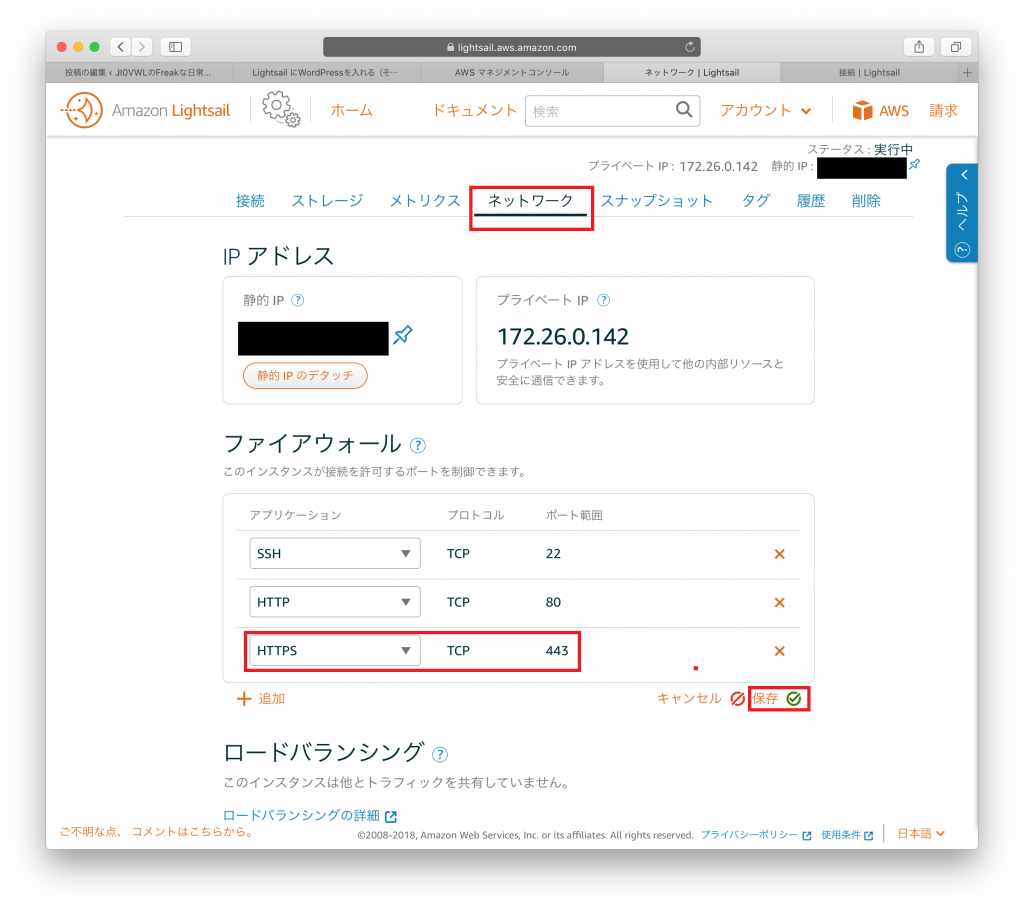The height and width of the screenshot is (910, 1024).
Task: Open help icon beside ファイアウォール heading
Action: click(417, 446)
